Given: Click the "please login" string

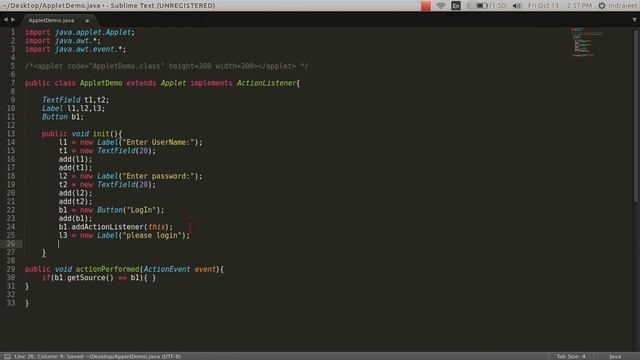Looking at the screenshot, I should point(152,236).
